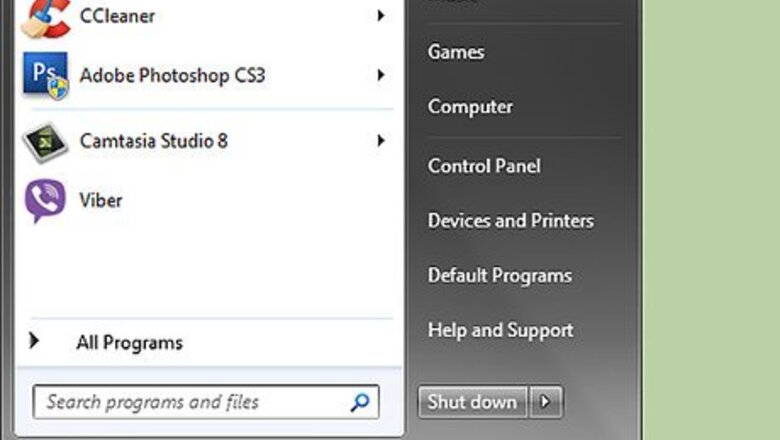780x440 pixels.
Task: Open Games from the Start menu
Action: click(456, 52)
